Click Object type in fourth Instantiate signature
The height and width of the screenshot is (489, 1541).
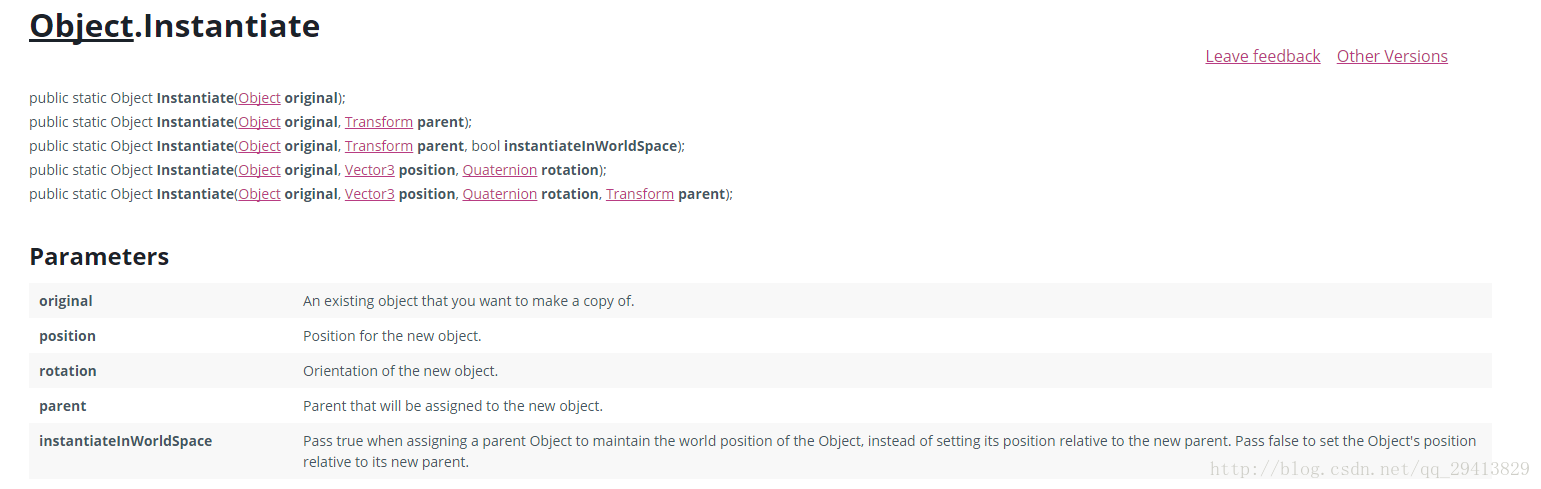coord(259,170)
